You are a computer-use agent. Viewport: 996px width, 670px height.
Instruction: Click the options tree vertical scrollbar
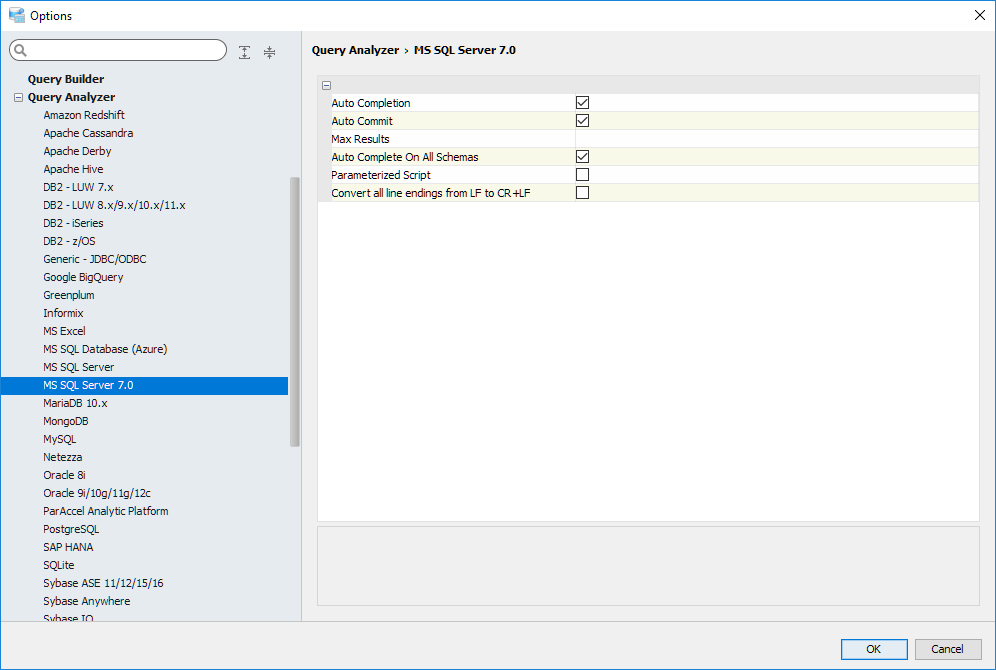click(x=295, y=310)
